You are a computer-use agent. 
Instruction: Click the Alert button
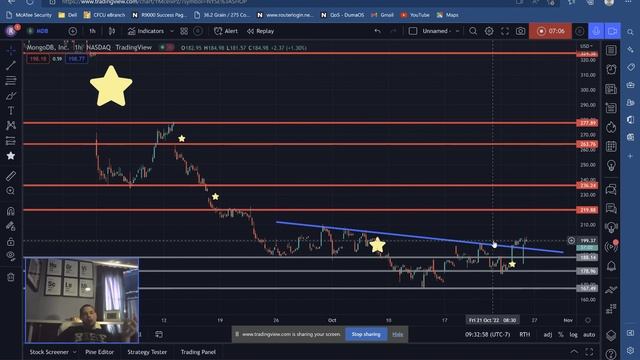click(x=226, y=31)
